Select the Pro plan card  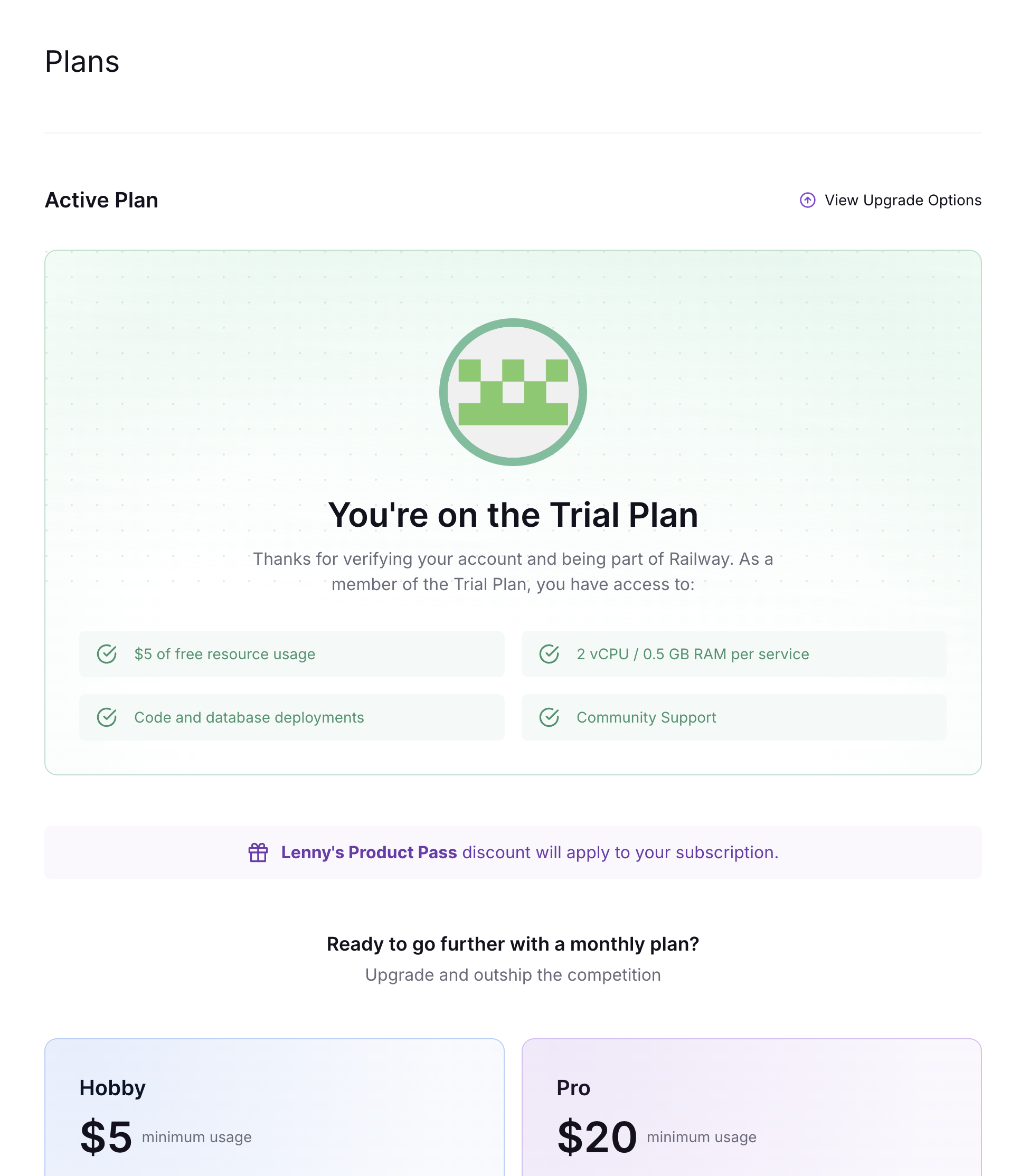coord(751,1109)
